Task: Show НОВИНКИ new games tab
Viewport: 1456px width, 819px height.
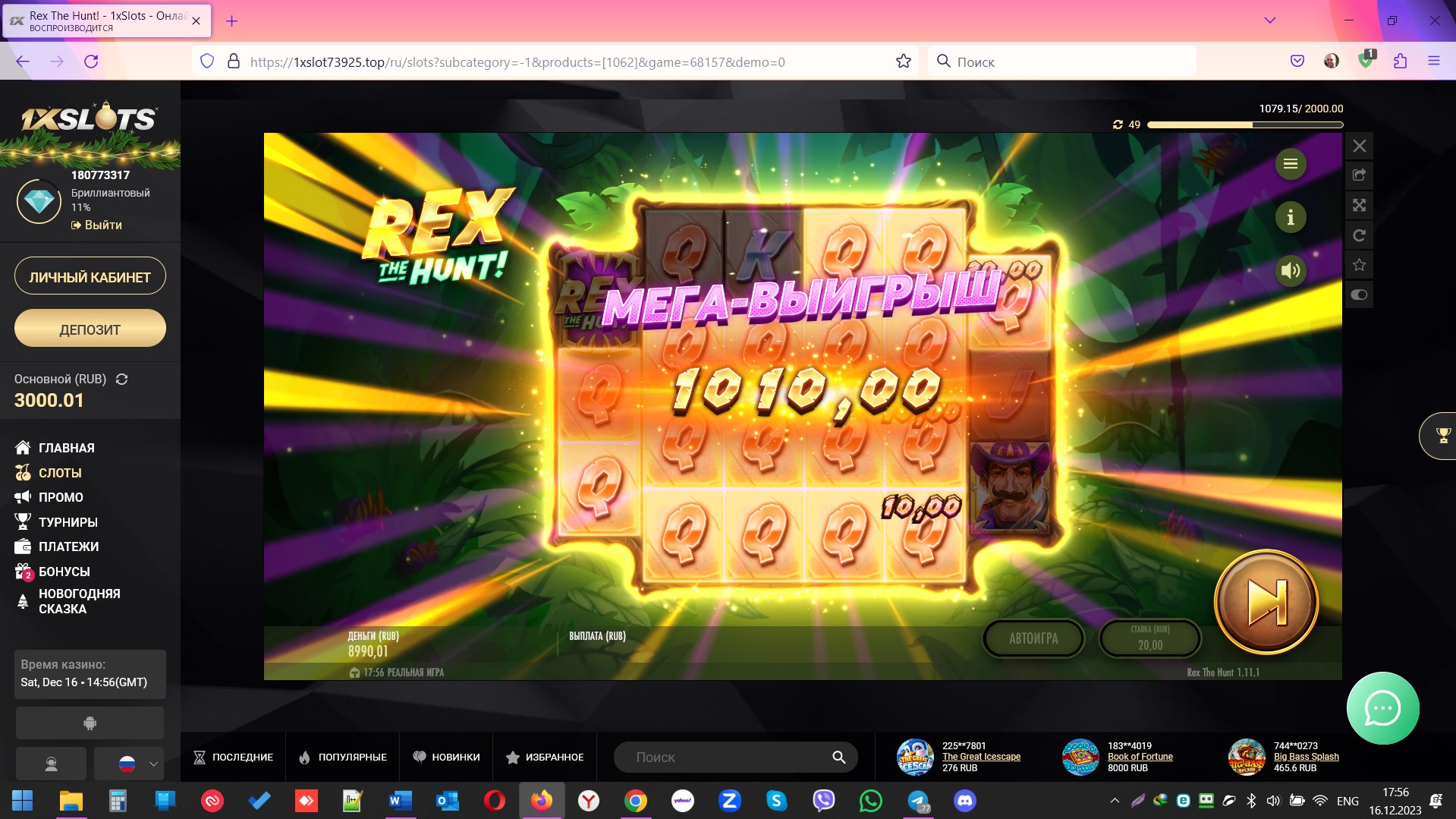Action: (446, 757)
